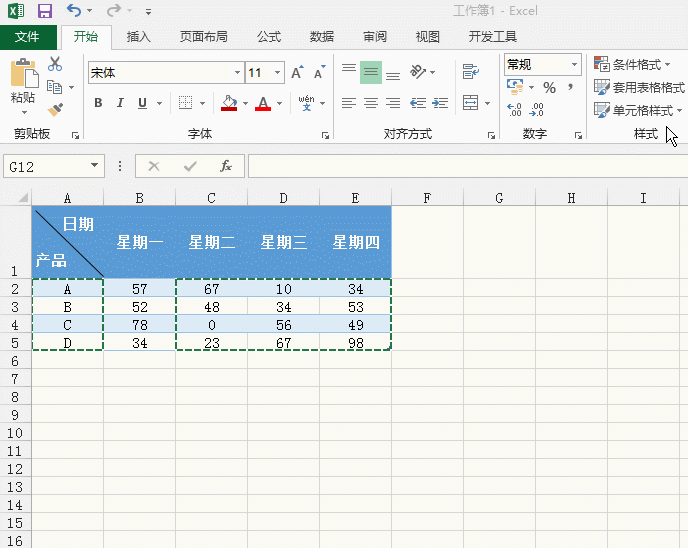688x548 pixels.
Task: Toggle align left
Action: 349,103
